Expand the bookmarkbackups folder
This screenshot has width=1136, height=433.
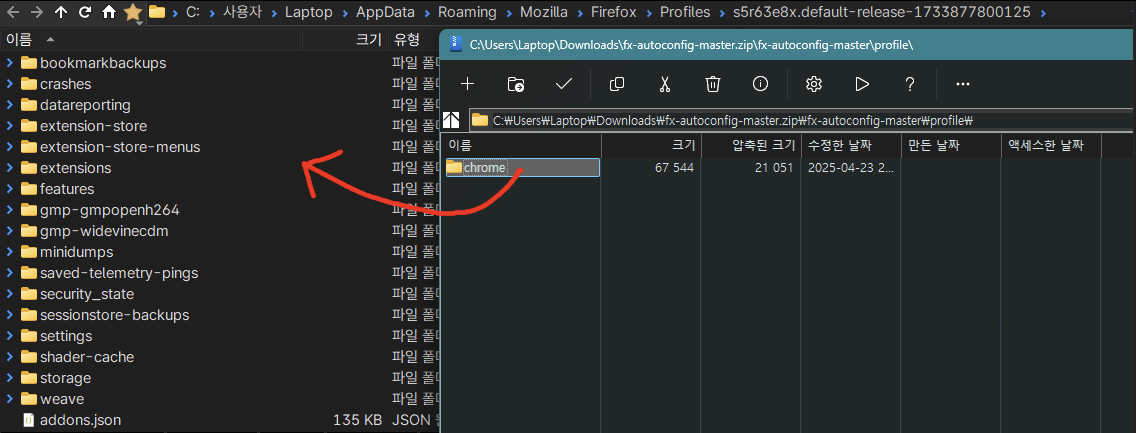pos(9,63)
